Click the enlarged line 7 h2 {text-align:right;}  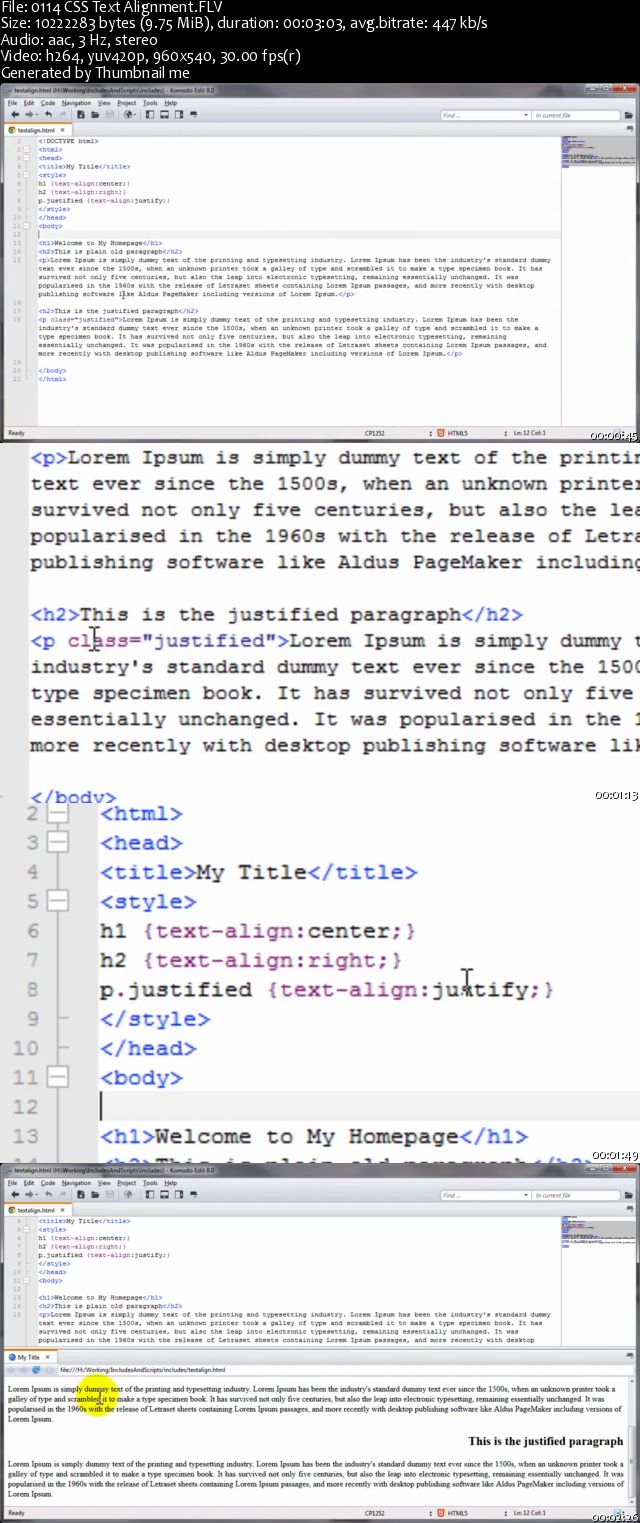point(250,960)
